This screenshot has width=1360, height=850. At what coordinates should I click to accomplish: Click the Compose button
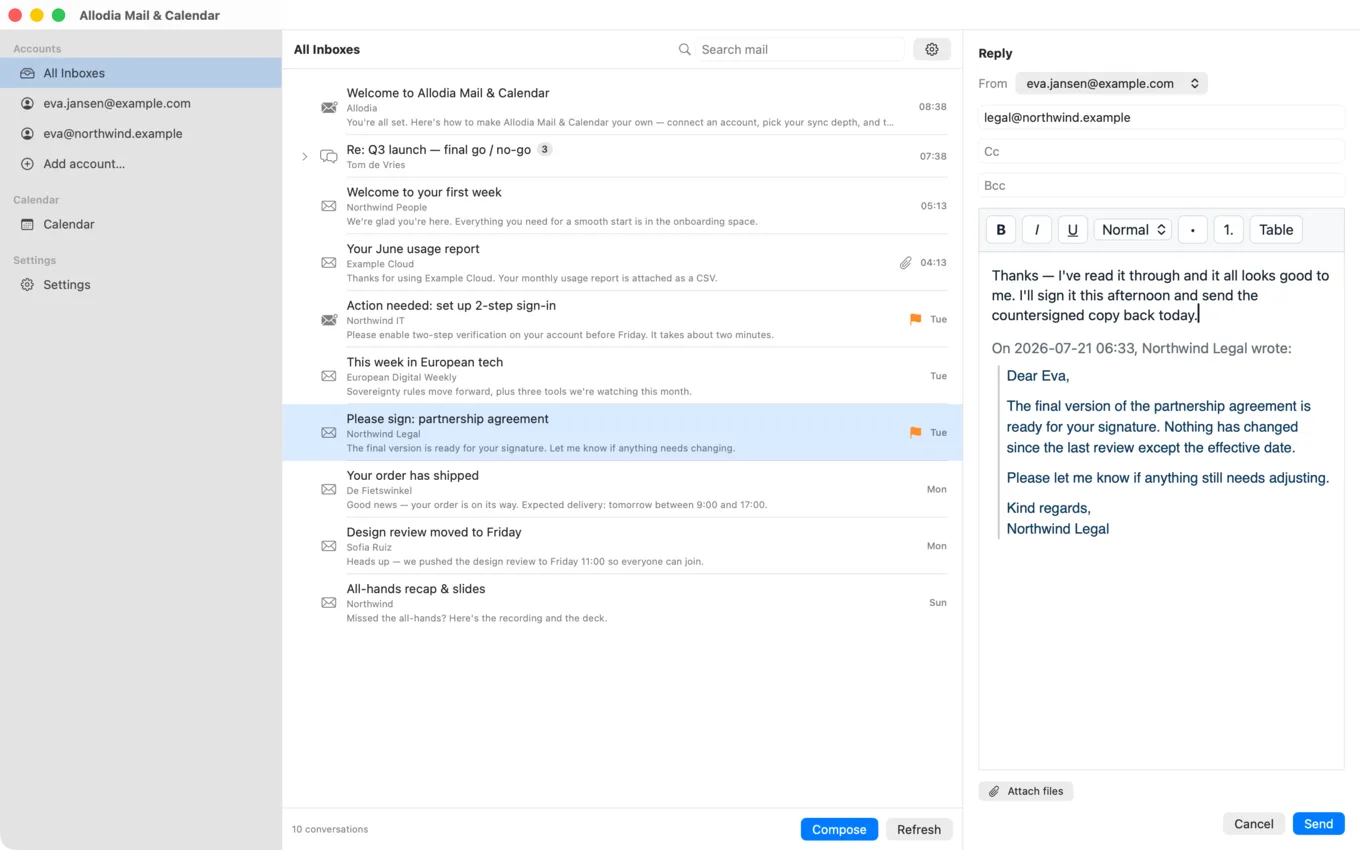coord(839,829)
